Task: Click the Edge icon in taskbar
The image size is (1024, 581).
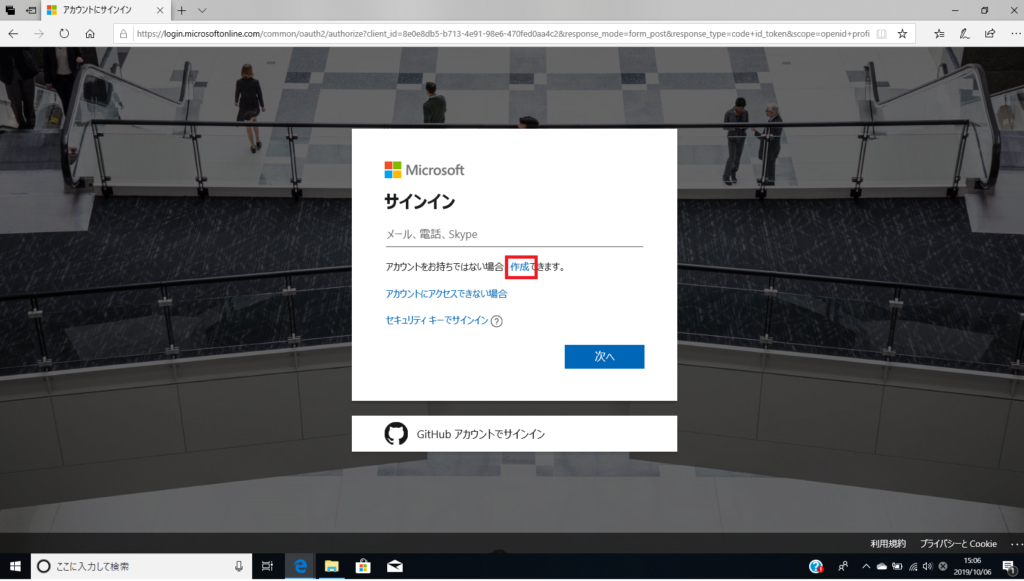Action: click(300, 566)
